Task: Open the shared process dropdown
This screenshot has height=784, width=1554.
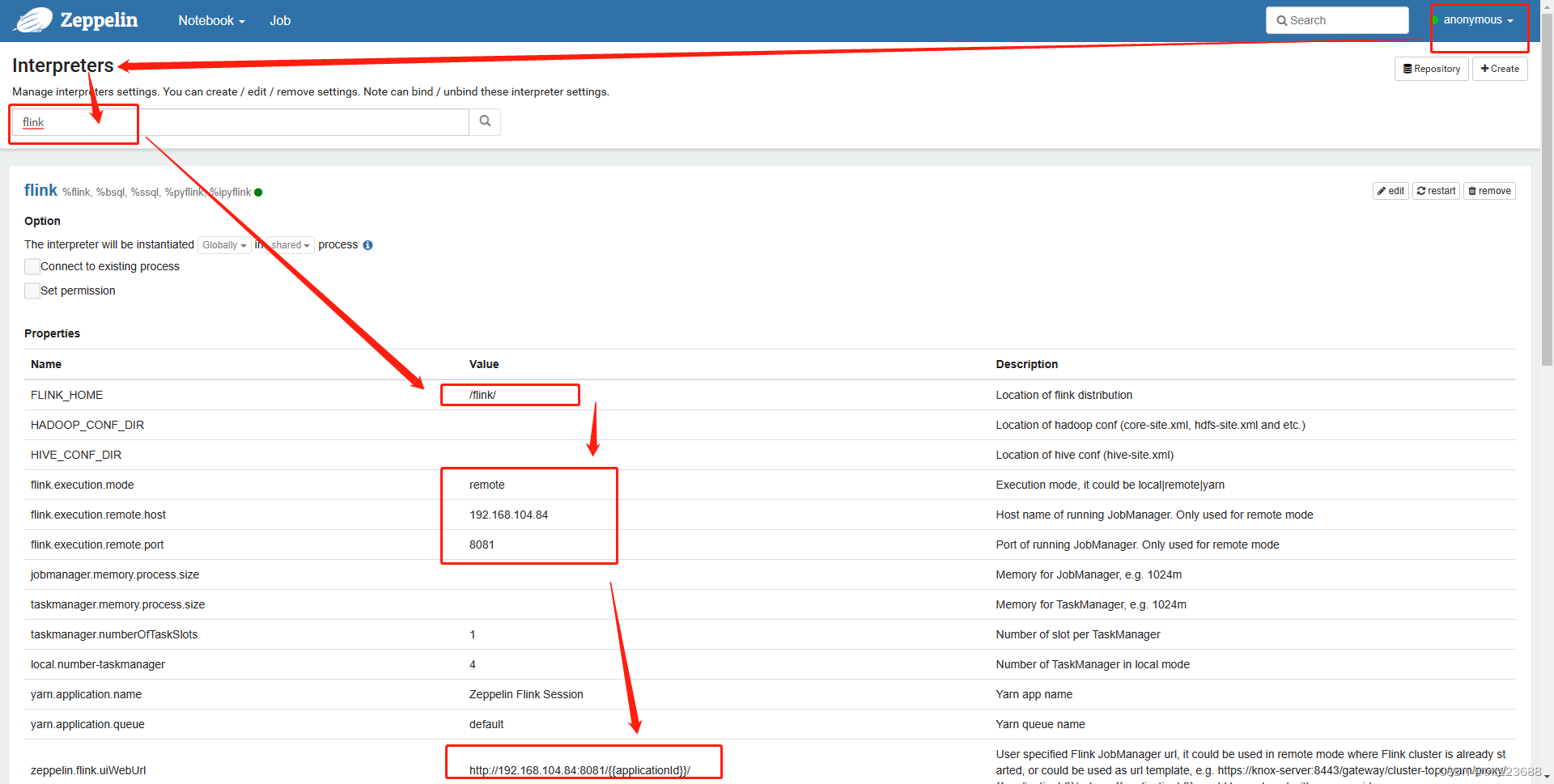Action: (x=291, y=245)
